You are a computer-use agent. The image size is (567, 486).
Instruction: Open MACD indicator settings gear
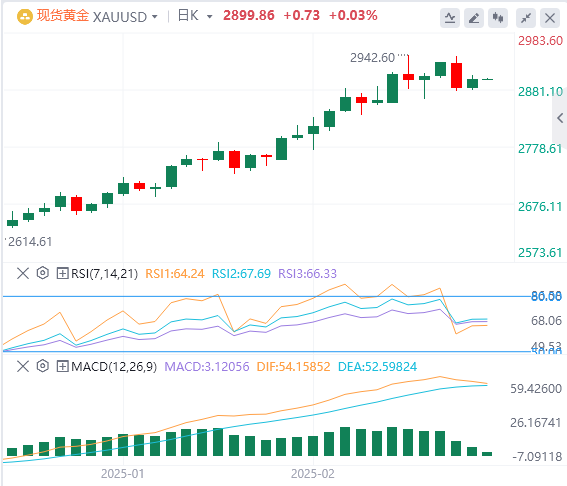click(x=43, y=366)
